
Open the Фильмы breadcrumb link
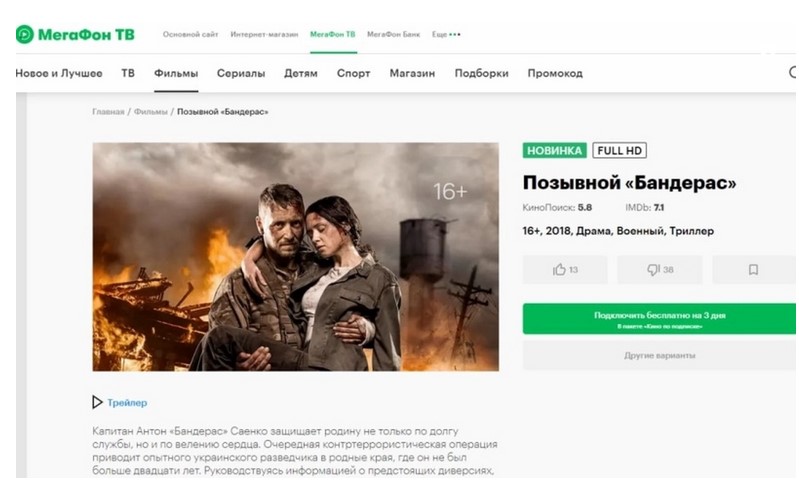(x=150, y=112)
